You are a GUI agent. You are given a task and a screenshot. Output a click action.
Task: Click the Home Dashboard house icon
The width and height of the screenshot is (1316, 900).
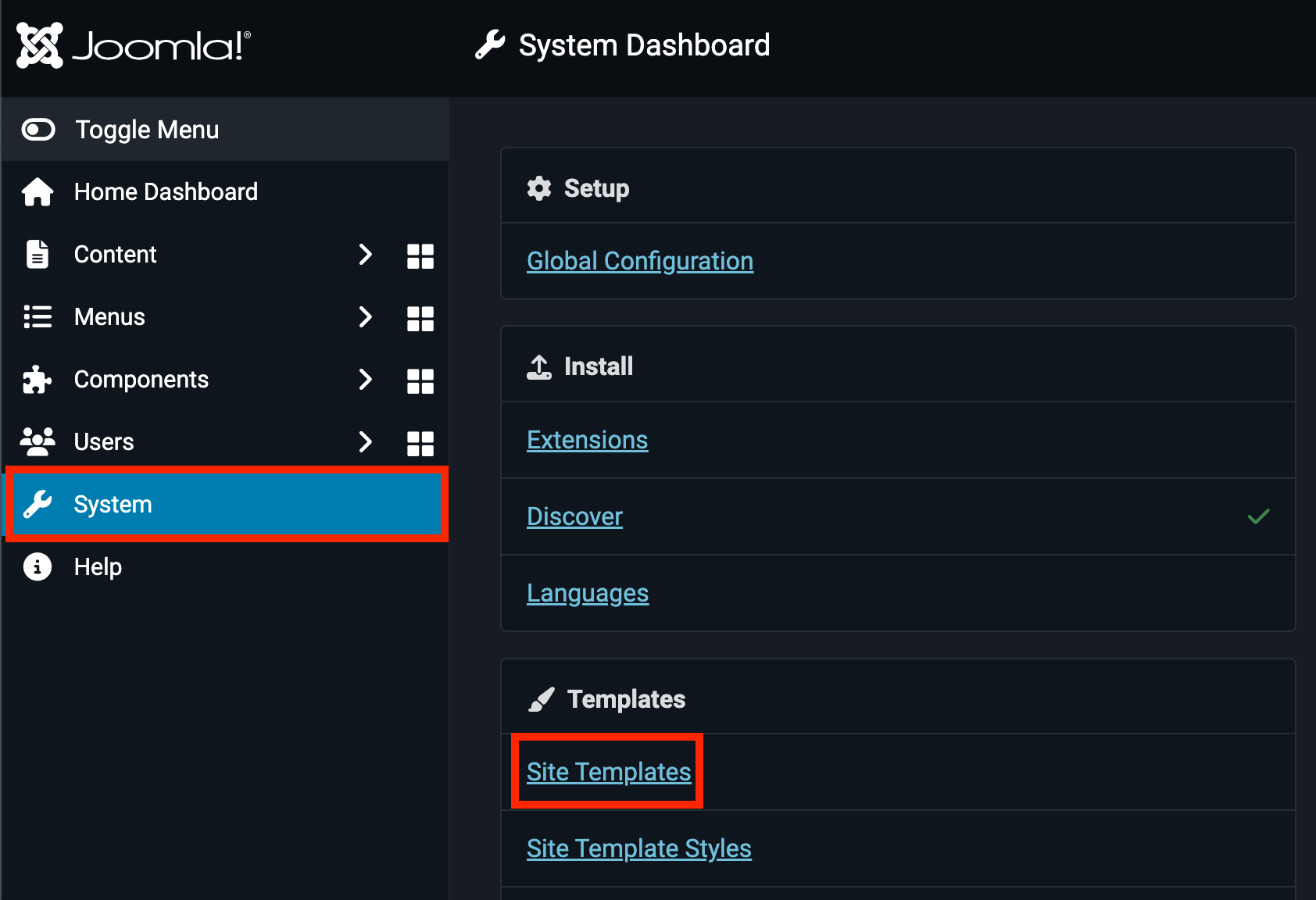[38, 192]
